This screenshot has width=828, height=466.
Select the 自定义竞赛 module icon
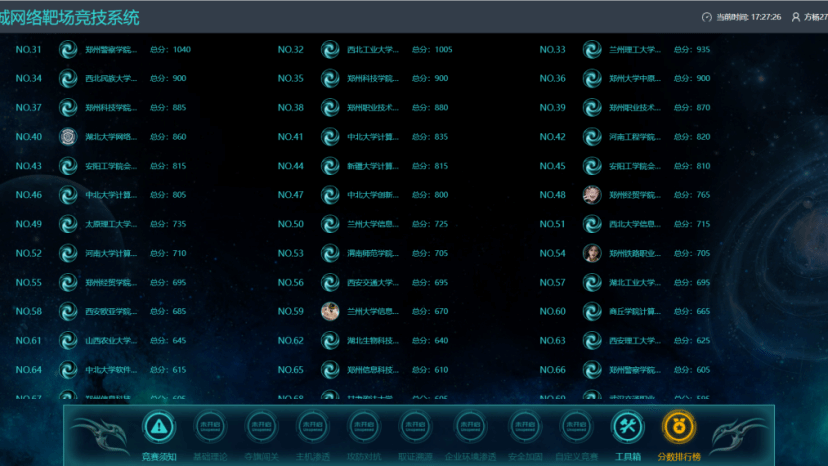(575, 427)
